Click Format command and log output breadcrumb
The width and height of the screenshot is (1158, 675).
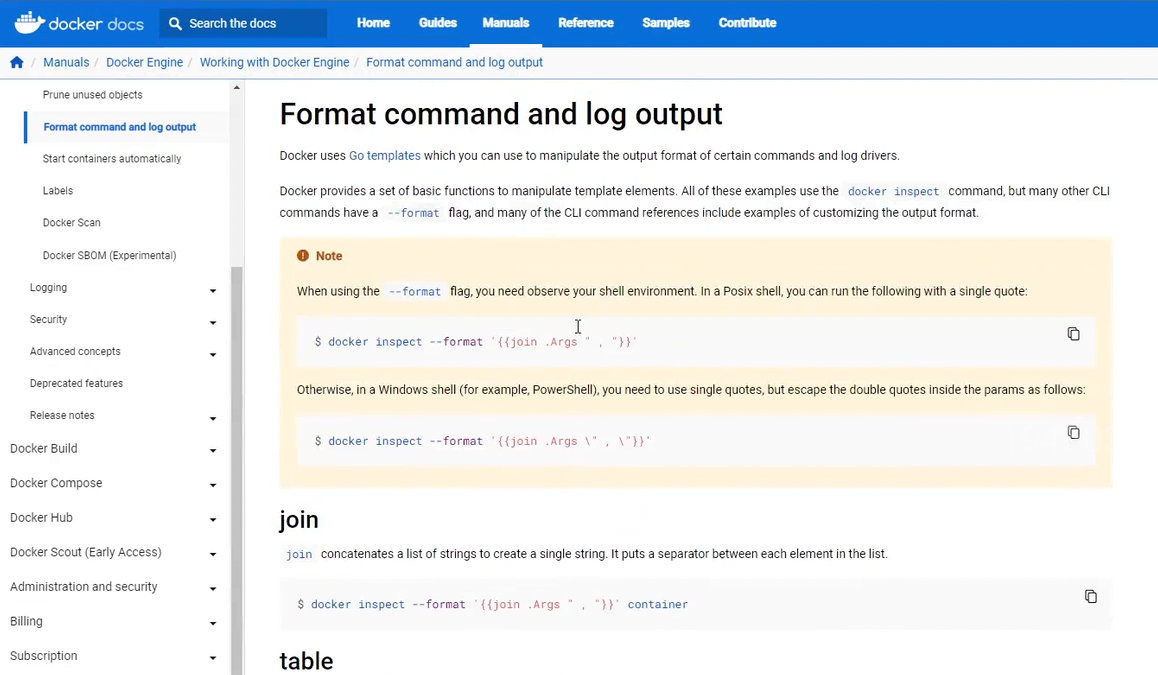(454, 62)
